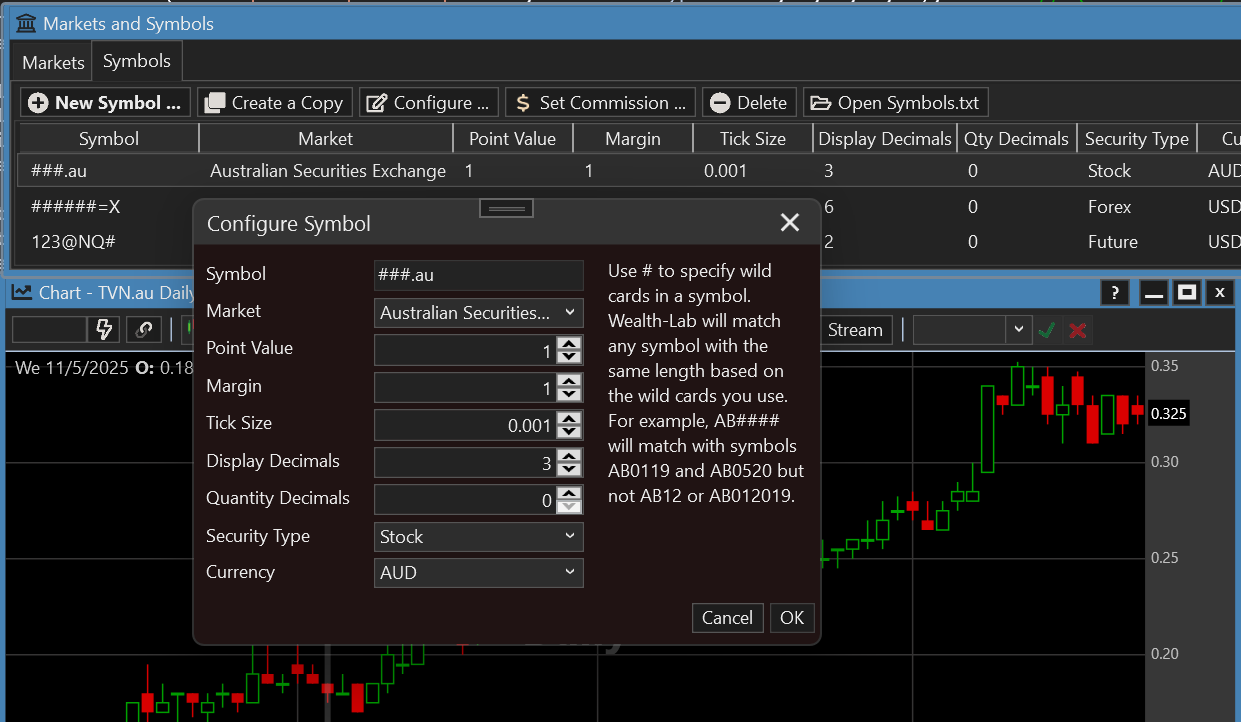Viewport: 1241px width, 722px height.
Task: Increase Display Decimals with up arrow
Action: click(569, 456)
